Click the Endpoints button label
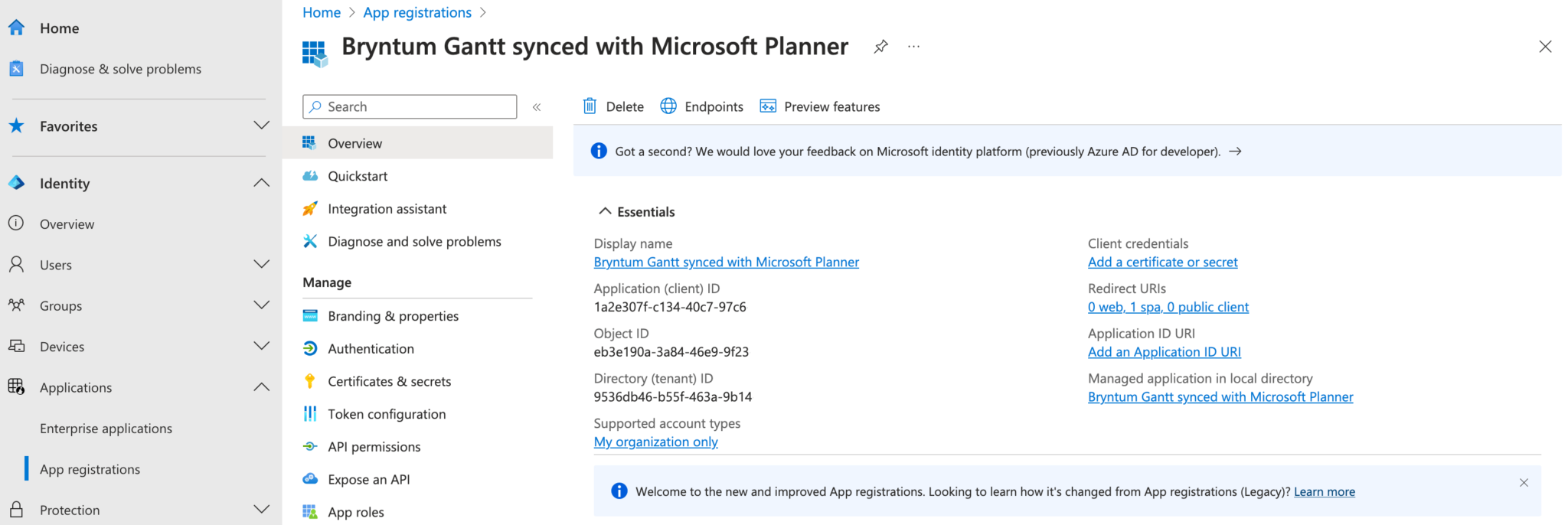Viewport: 1568px width, 525px height. [x=714, y=106]
